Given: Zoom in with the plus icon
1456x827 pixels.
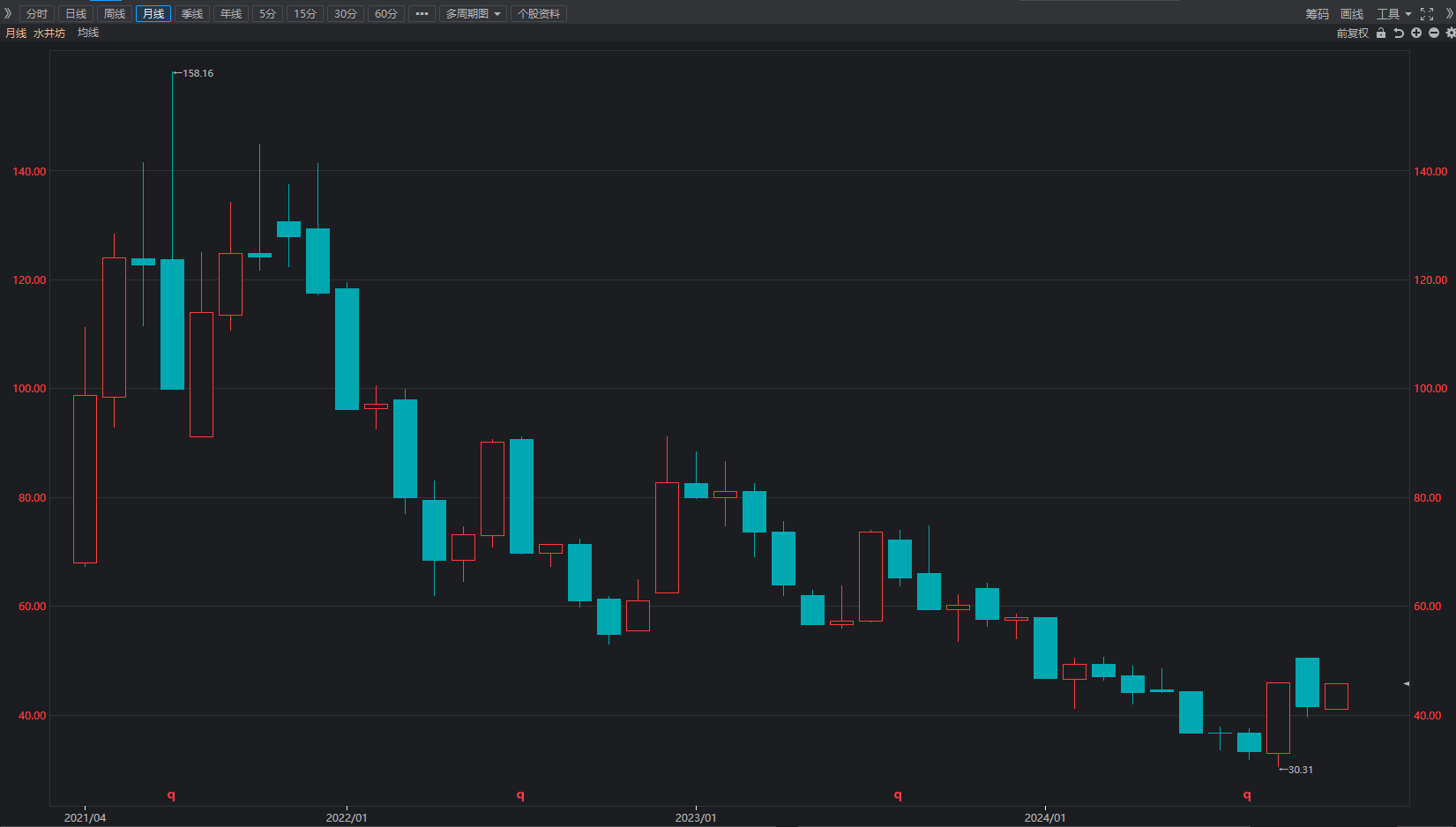Looking at the screenshot, I should point(1416,34).
